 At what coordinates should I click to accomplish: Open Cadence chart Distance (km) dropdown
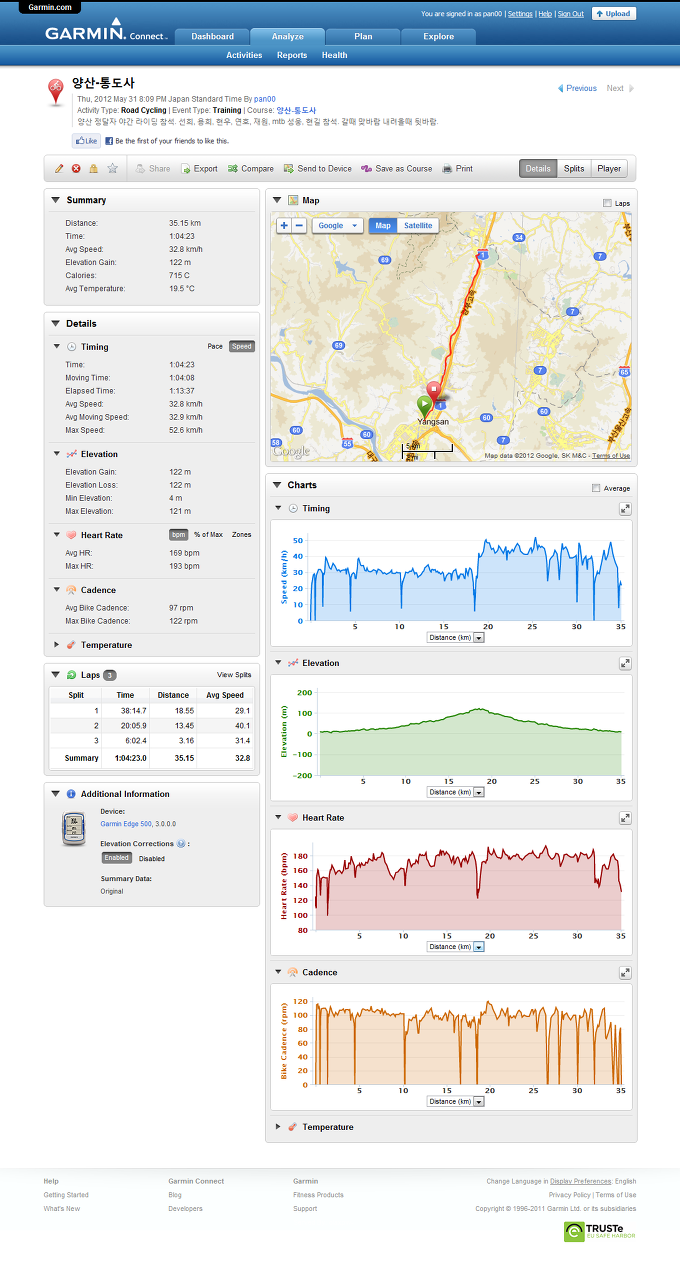(x=455, y=1101)
